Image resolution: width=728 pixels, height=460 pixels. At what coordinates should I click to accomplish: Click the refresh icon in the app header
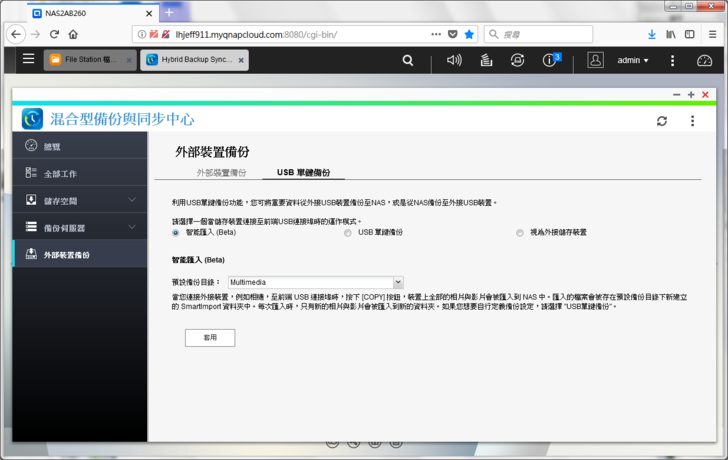pos(661,120)
